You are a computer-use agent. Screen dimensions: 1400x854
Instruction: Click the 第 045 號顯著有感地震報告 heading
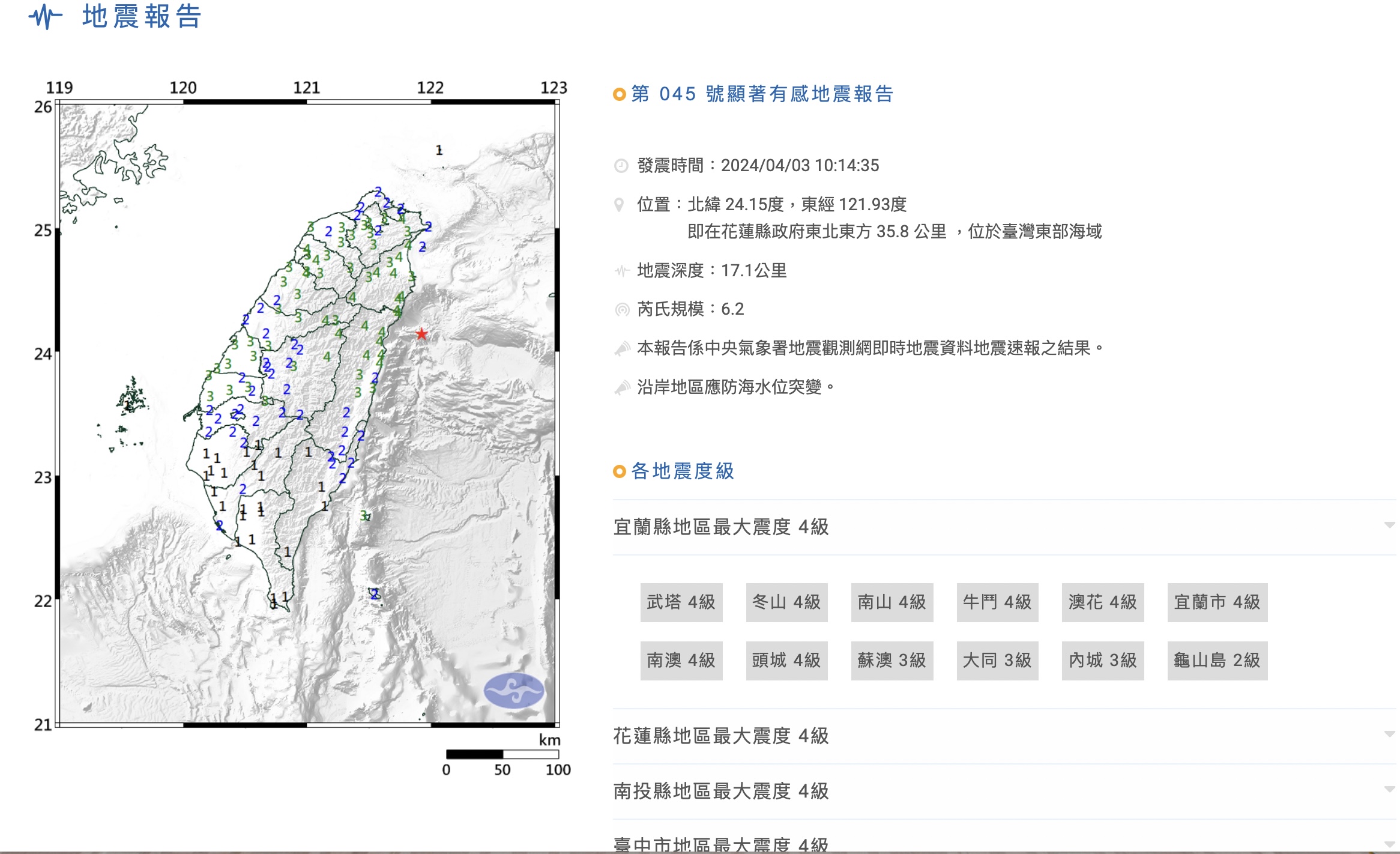pyautogui.click(x=762, y=94)
